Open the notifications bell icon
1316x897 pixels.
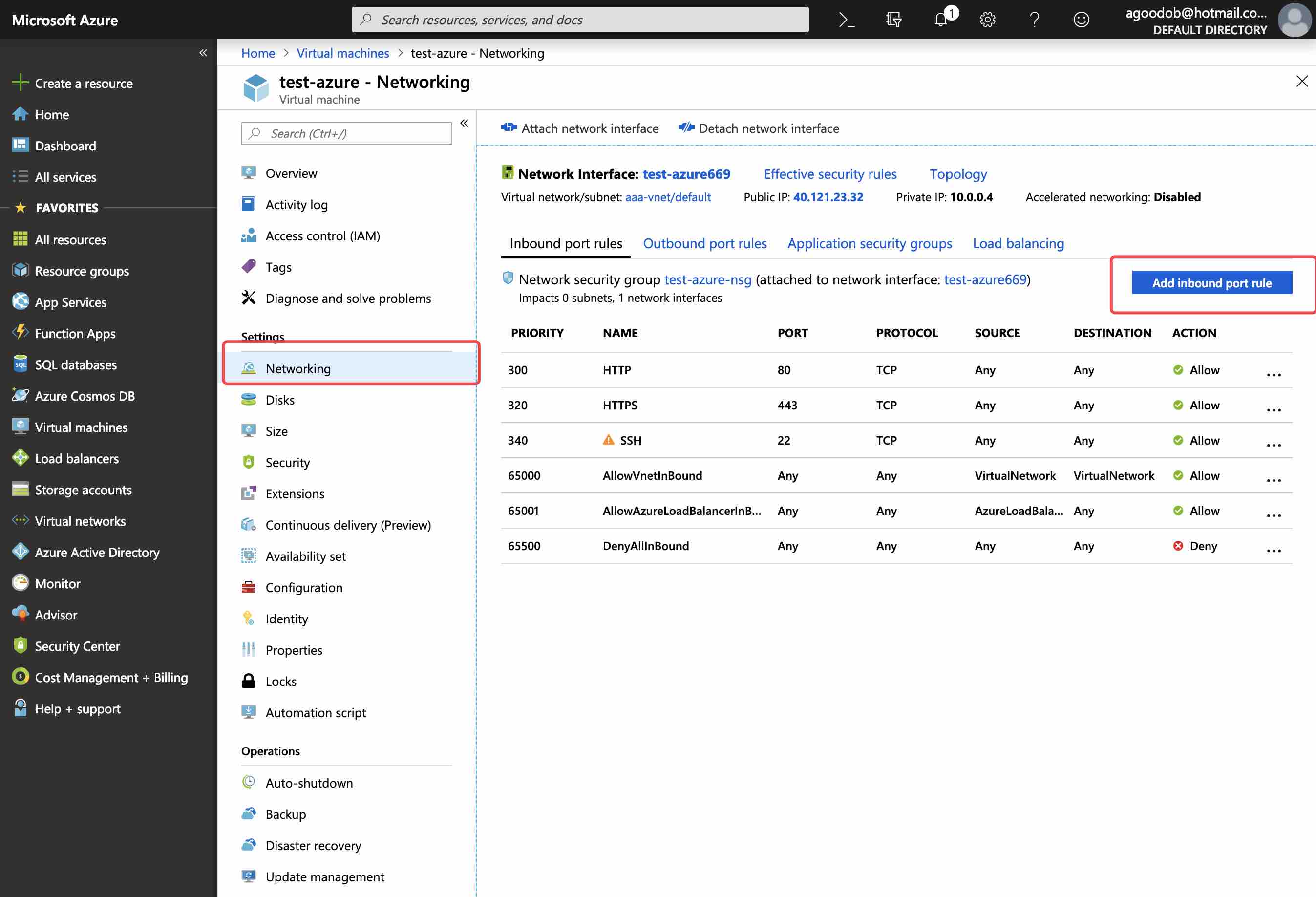tap(941, 20)
